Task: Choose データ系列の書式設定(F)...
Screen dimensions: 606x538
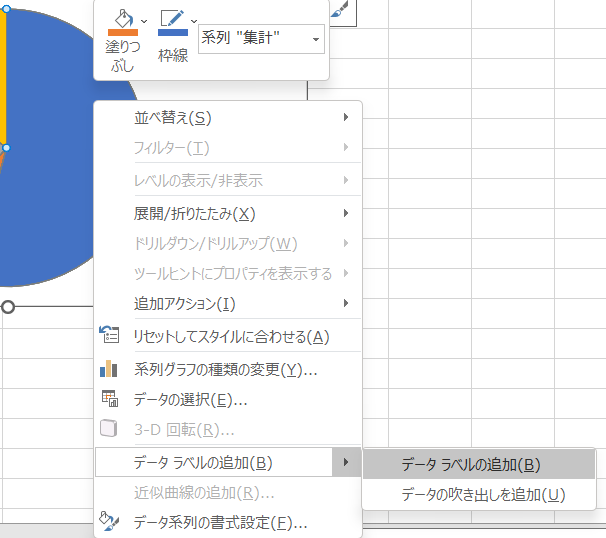Action: click(x=228, y=523)
